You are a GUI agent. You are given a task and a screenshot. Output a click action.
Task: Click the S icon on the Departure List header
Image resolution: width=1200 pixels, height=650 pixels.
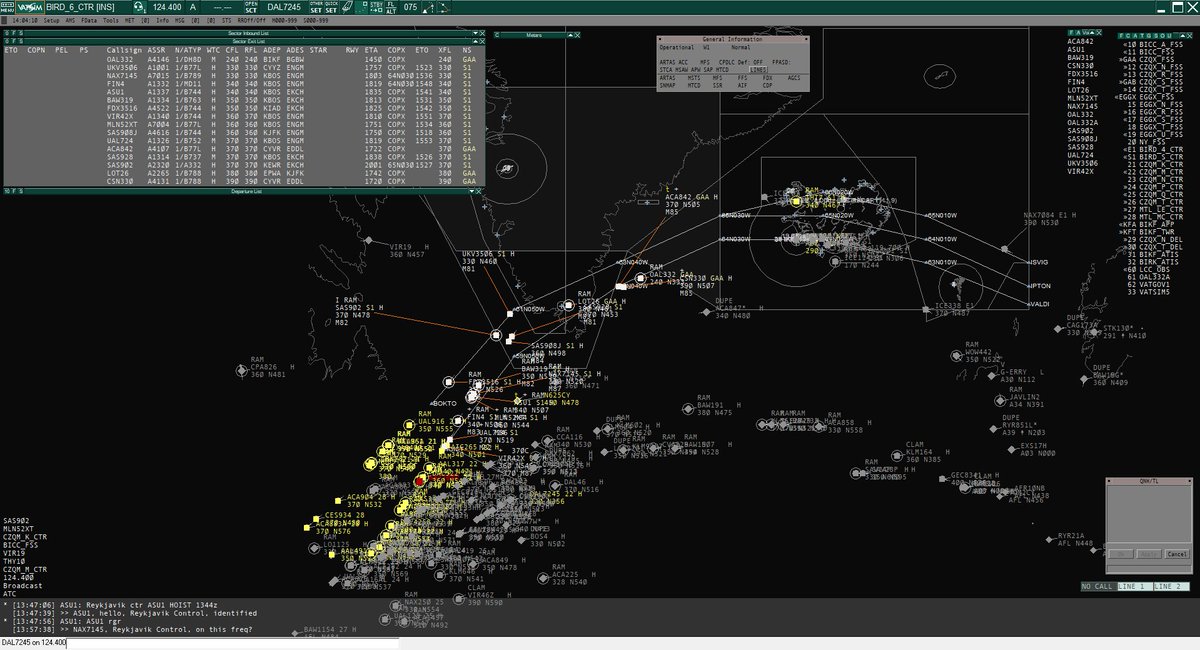tap(20, 189)
